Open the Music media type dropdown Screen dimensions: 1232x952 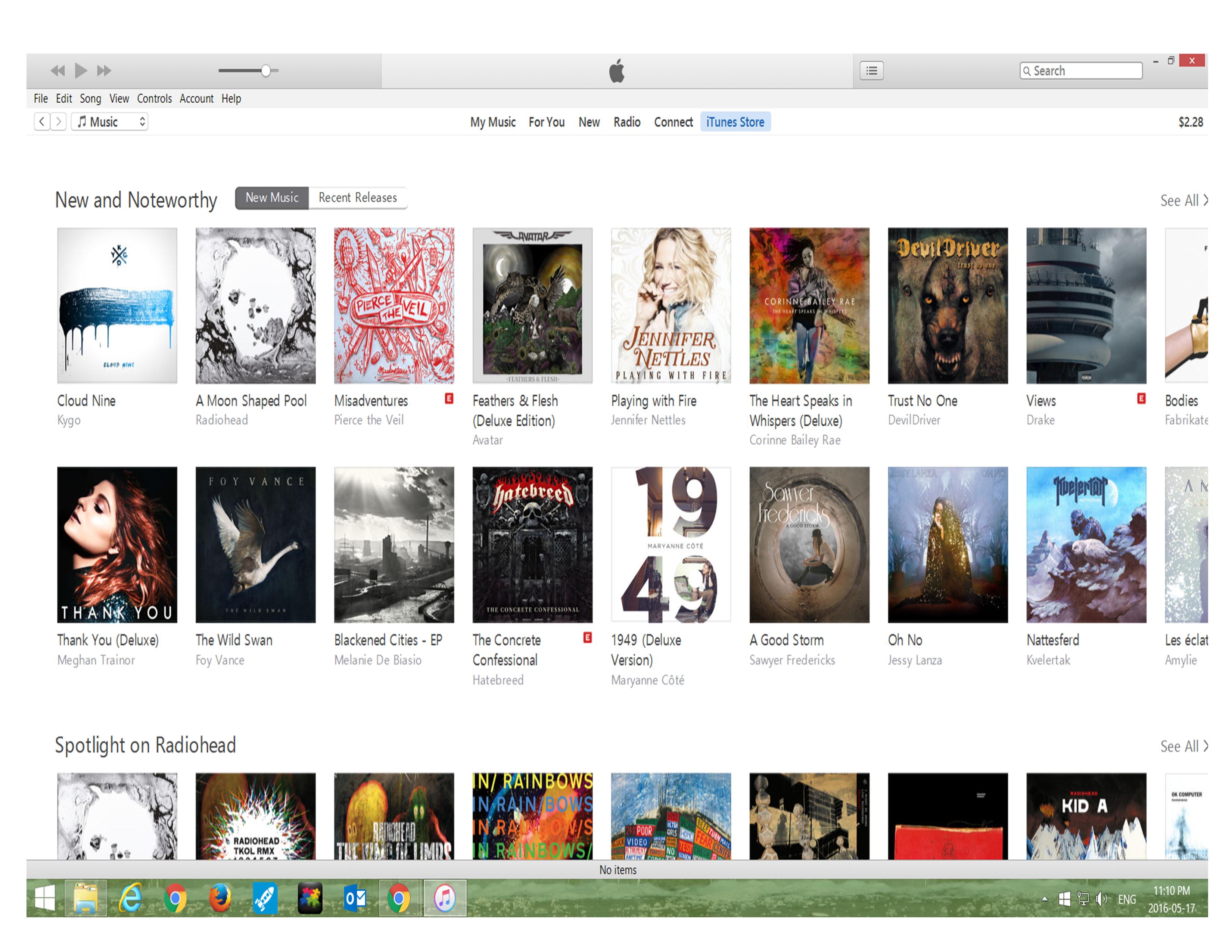pyautogui.click(x=110, y=122)
